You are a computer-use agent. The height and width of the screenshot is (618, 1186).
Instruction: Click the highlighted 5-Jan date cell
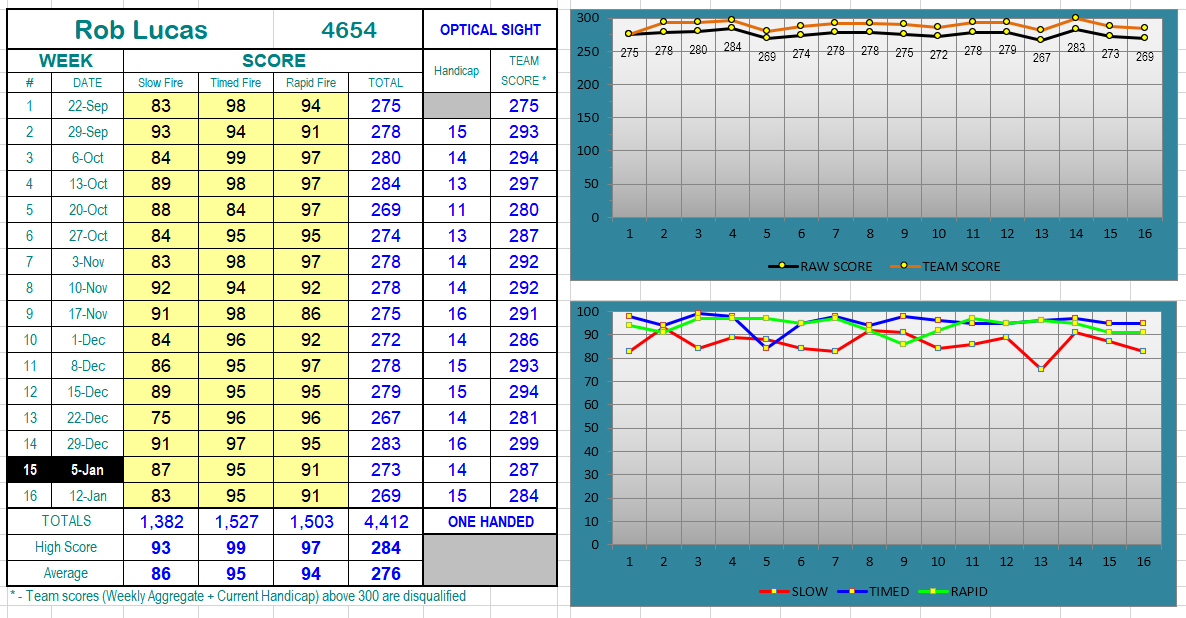(x=88, y=470)
